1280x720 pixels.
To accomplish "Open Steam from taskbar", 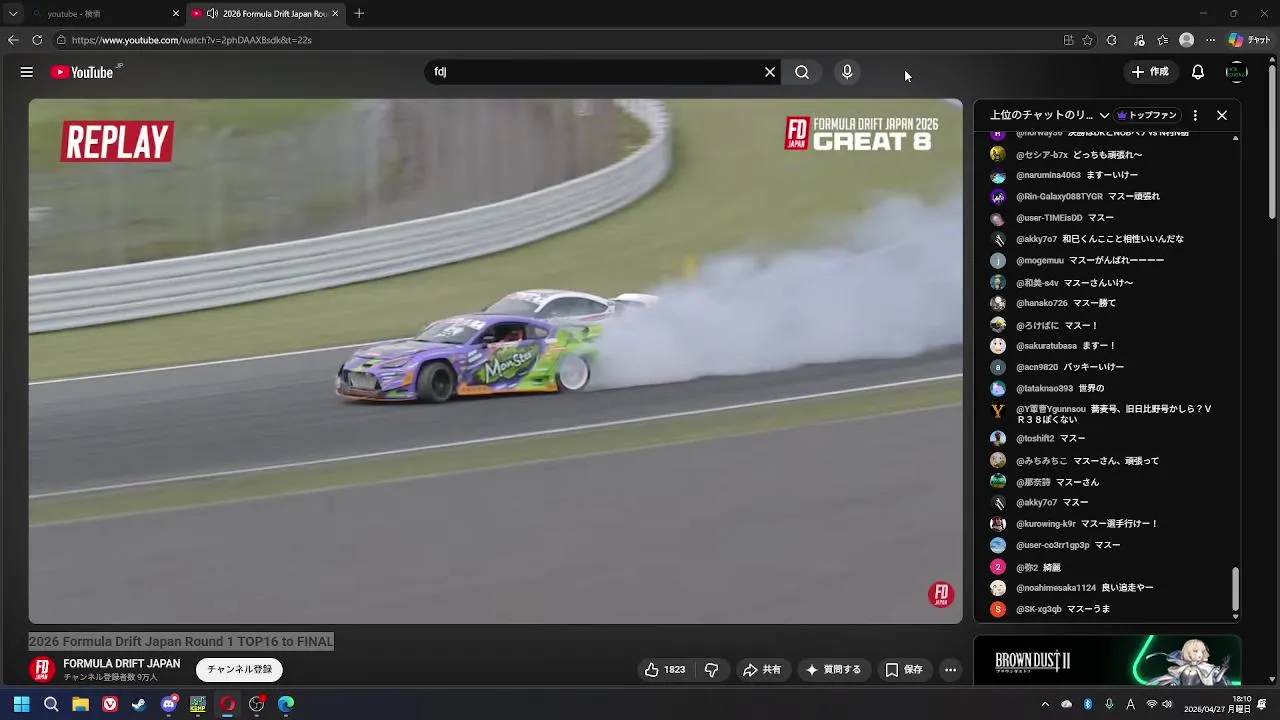I will [x=139, y=704].
